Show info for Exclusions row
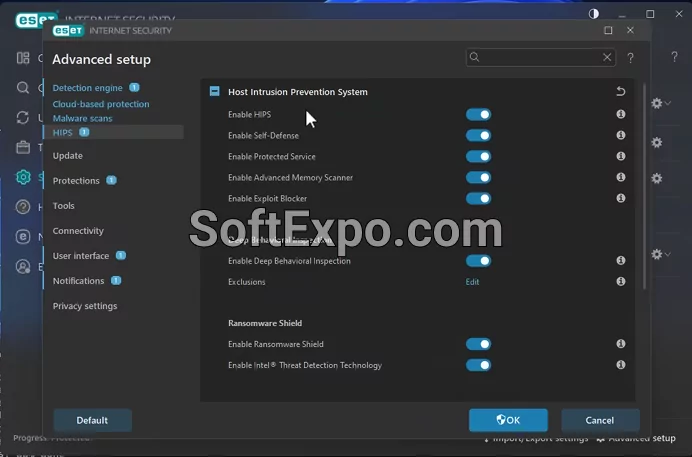 pyautogui.click(x=621, y=281)
